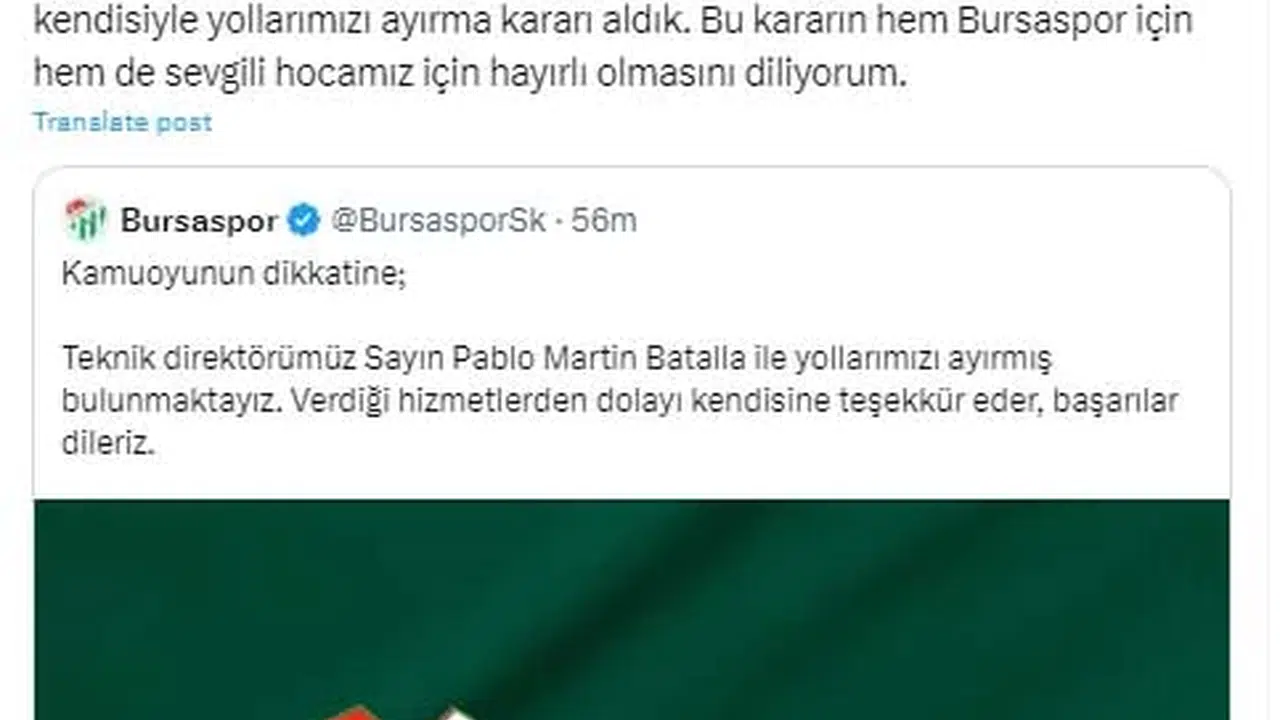Viewport: 1280px width, 720px height.
Task: Click the line "hem de sevgili hocamız için"
Action: click(x=470, y=73)
